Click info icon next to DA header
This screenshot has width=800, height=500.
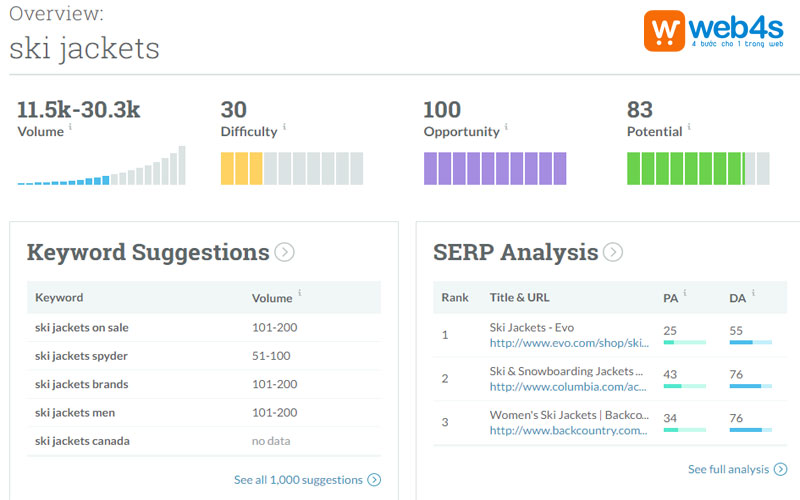753,293
